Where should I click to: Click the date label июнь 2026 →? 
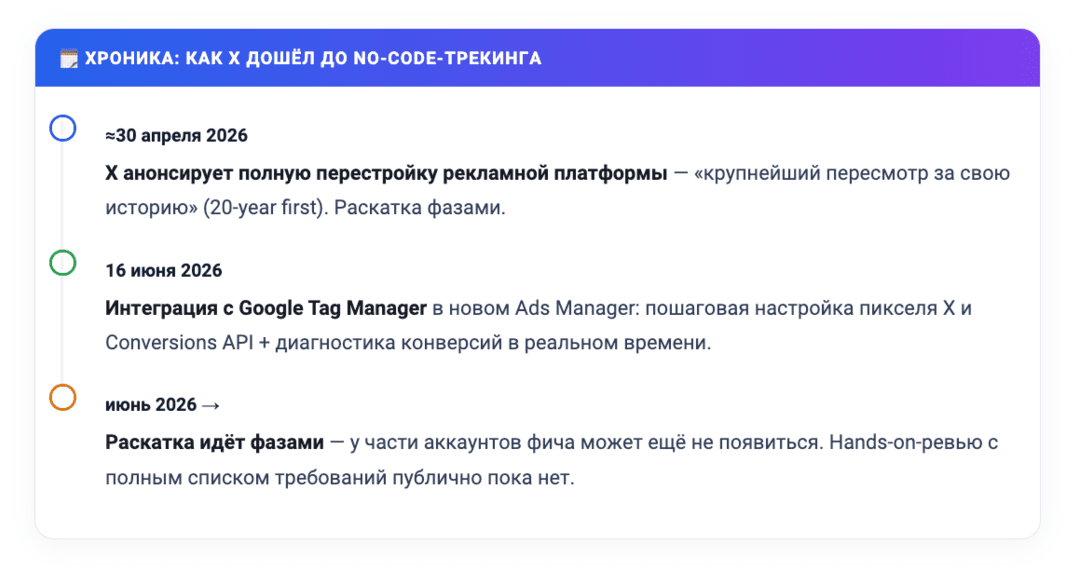click(163, 404)
